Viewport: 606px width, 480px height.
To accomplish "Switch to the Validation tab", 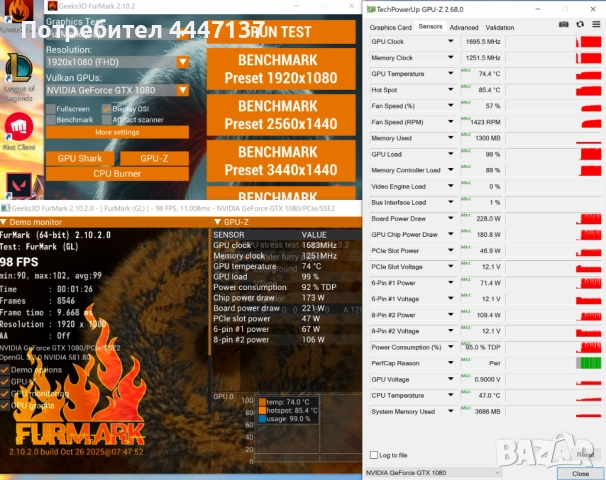I will [x=500, y=27].
